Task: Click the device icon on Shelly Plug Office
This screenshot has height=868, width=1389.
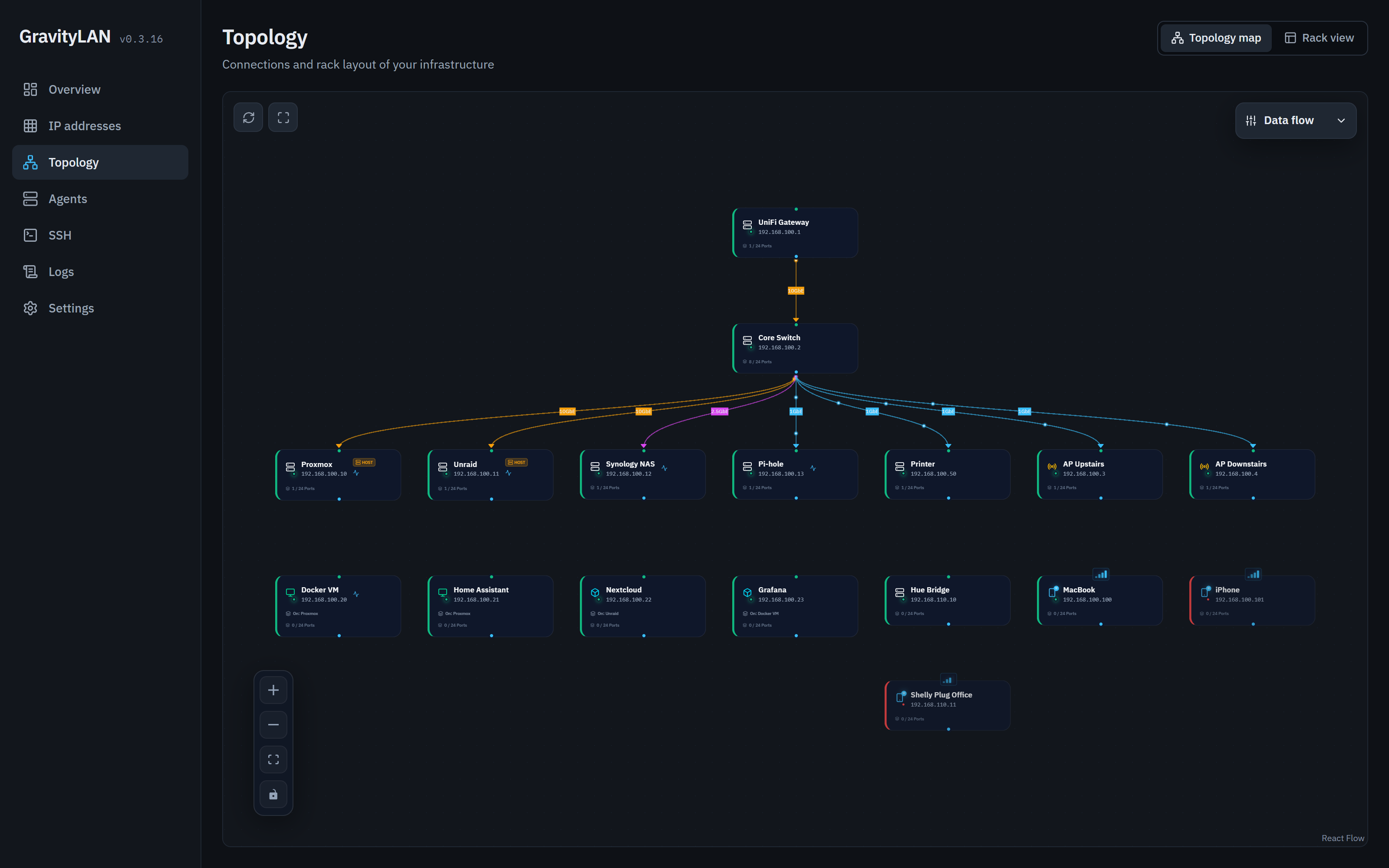Action: 899,697
